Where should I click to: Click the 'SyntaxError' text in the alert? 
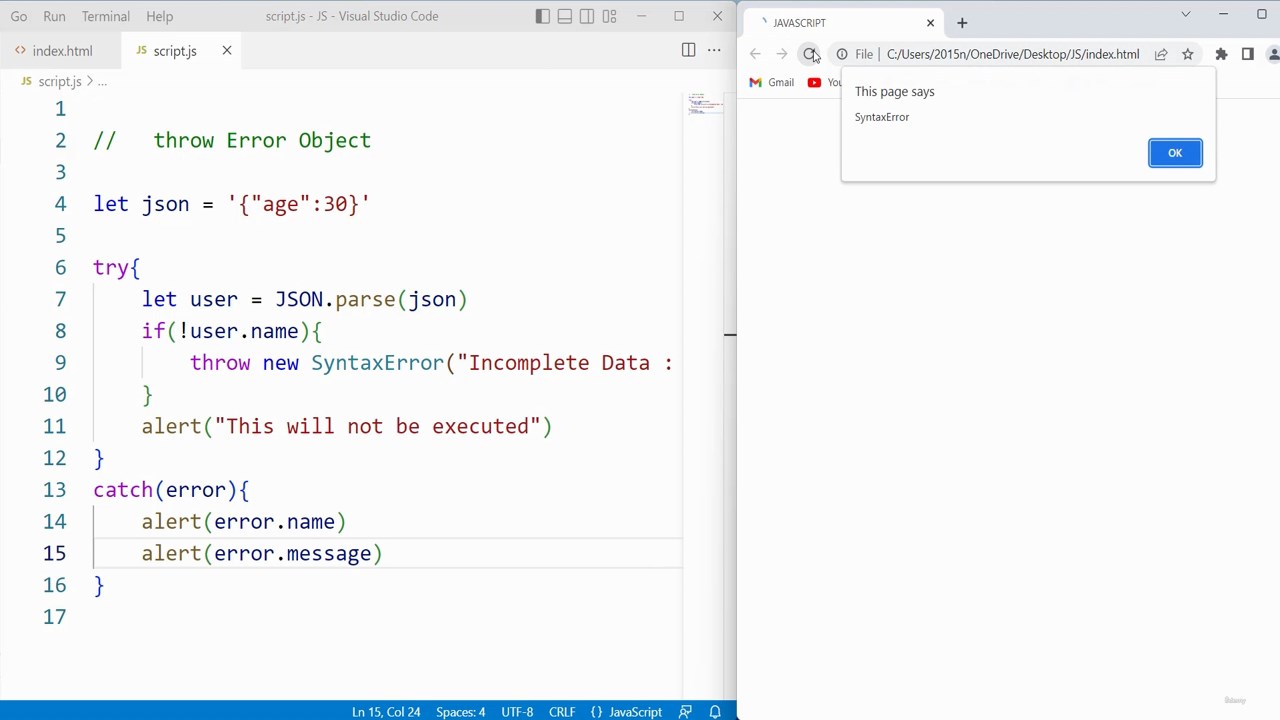[882, 117]
